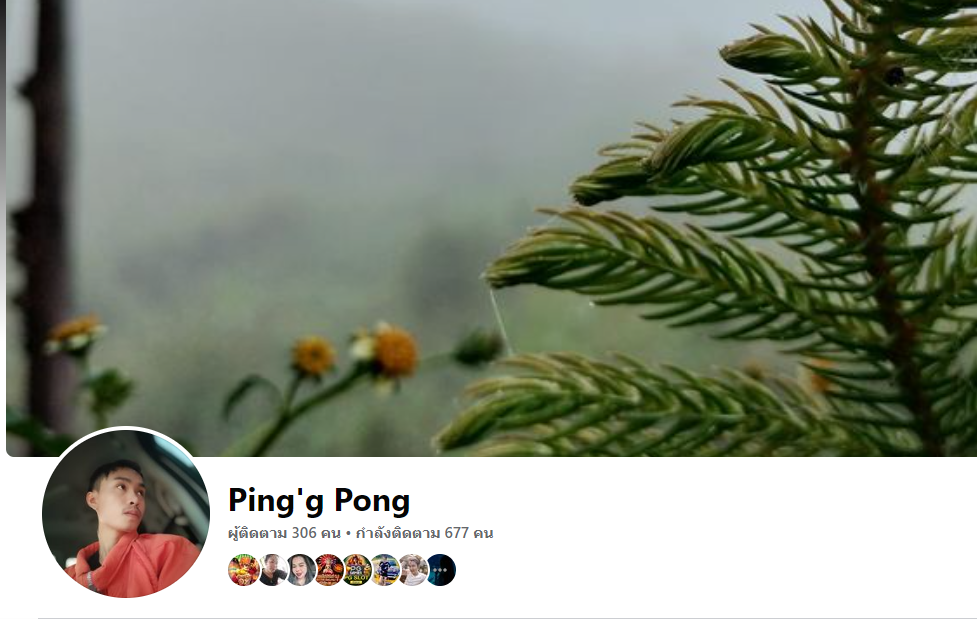Image resolution: width=977 pixels, height=625 pixels.
Task: Open the cover photo with pine branches
Action: 492,228
